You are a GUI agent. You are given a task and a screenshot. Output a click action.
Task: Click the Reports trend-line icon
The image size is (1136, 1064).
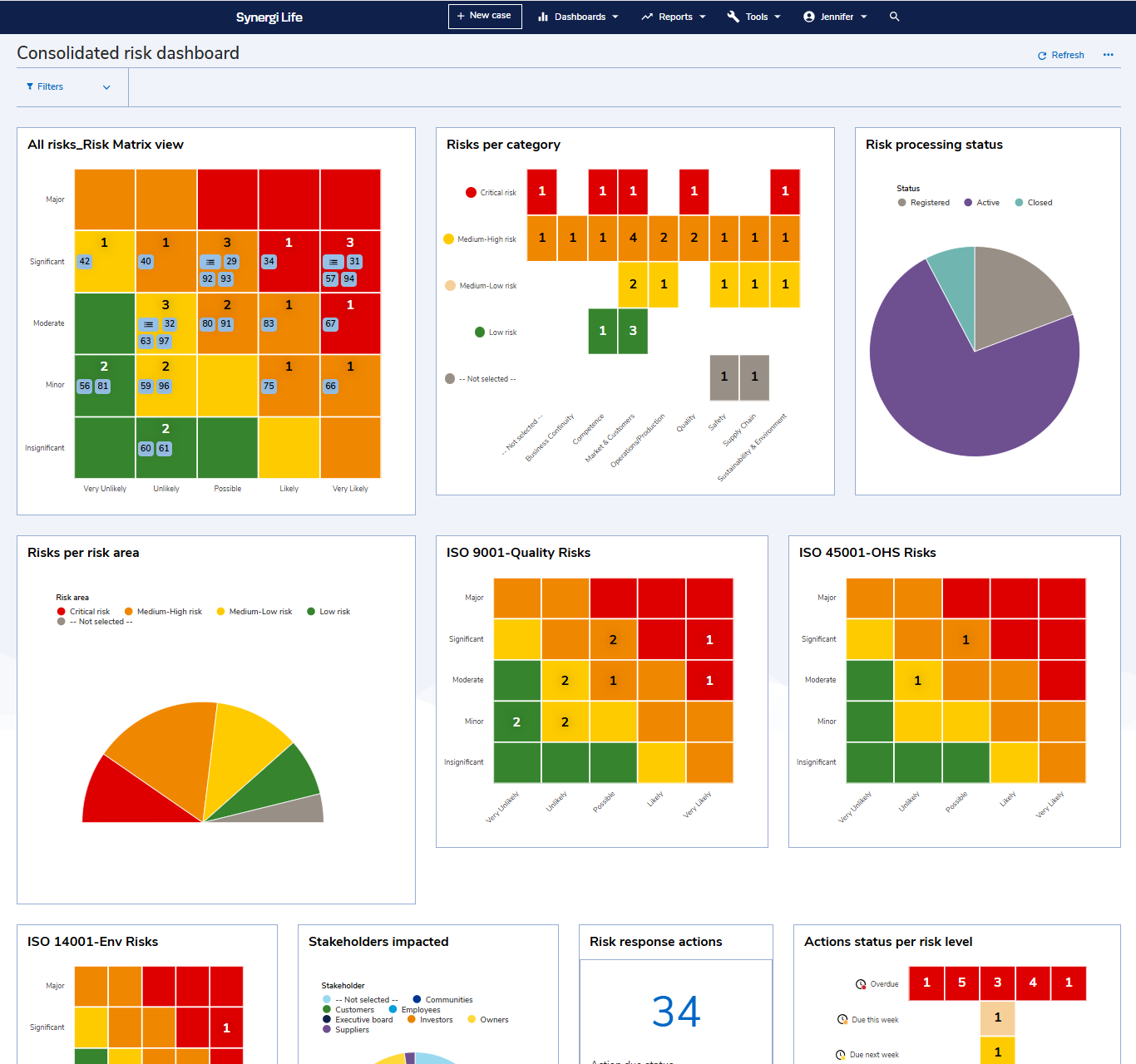click(x=646, y=16)
